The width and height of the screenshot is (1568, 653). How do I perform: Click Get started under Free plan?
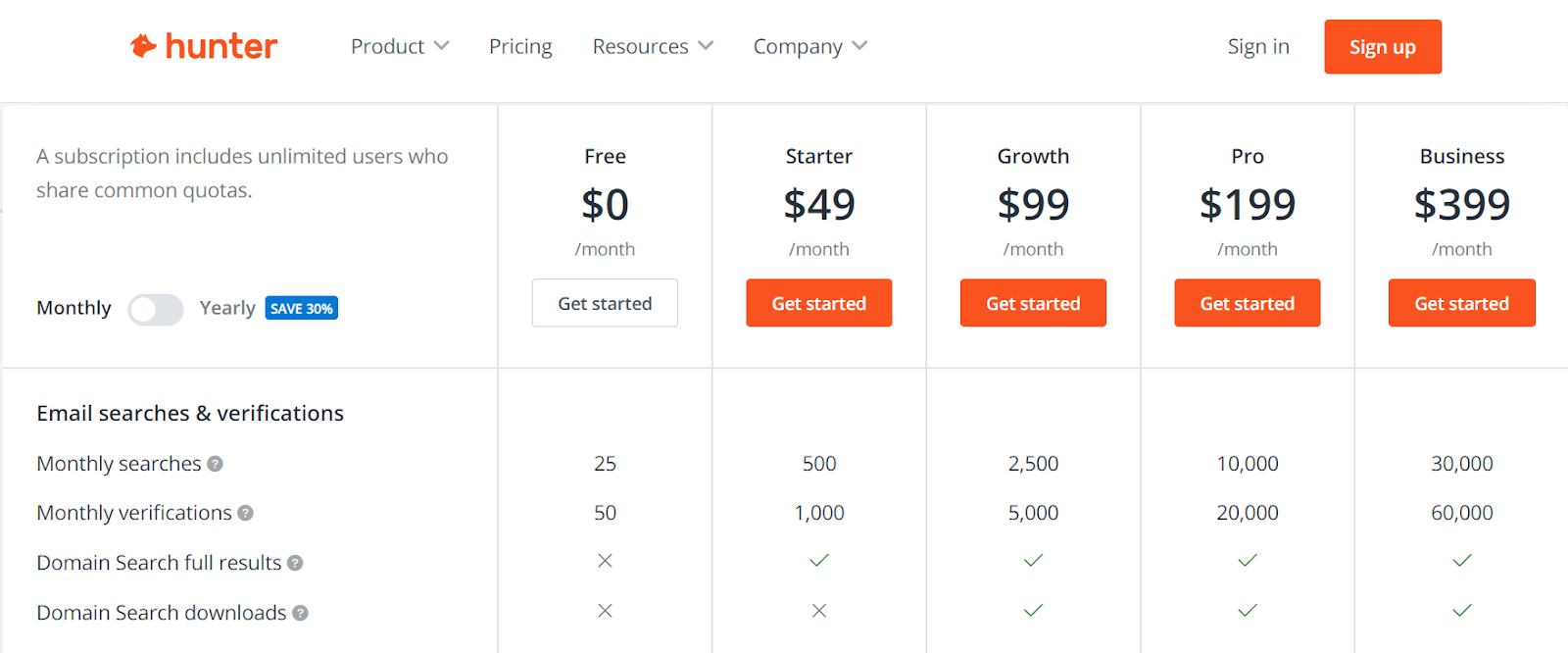[x=605, y=303]
